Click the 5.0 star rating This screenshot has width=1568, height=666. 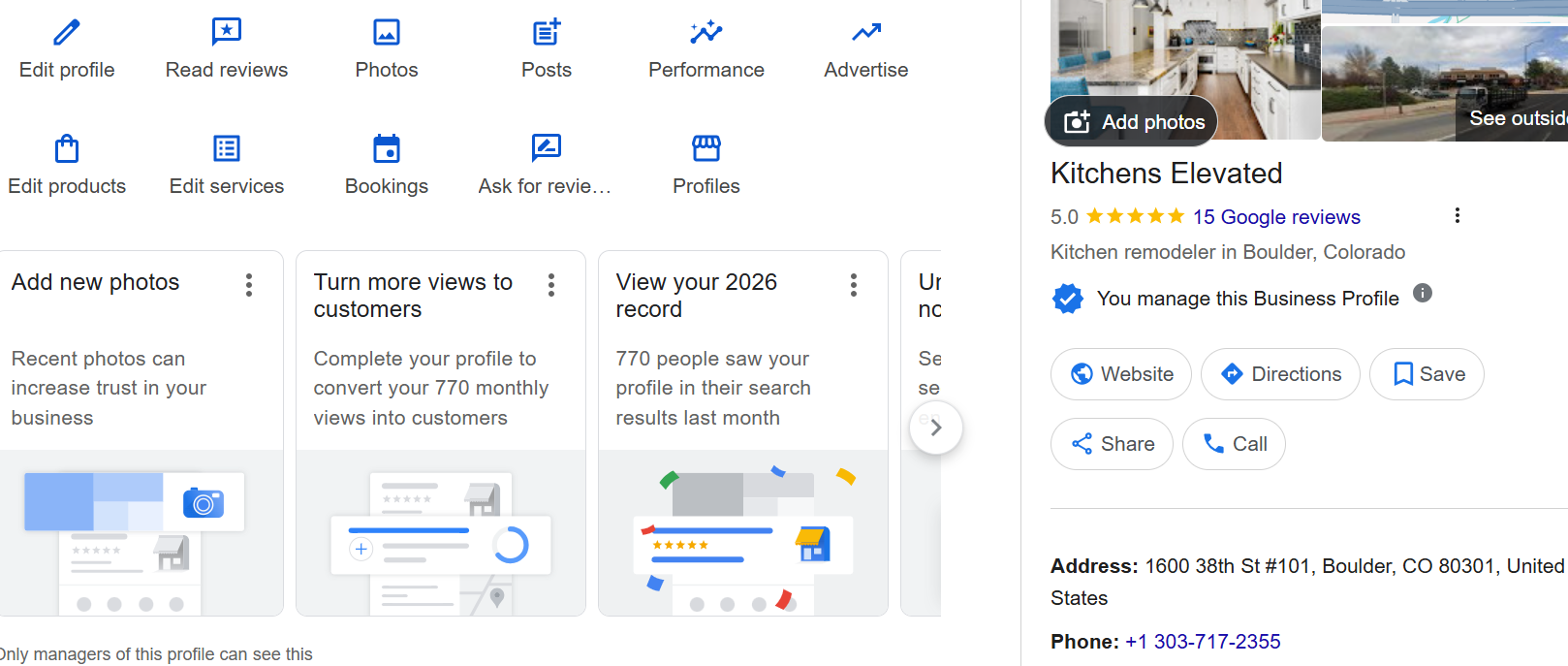coord(1117,217)
